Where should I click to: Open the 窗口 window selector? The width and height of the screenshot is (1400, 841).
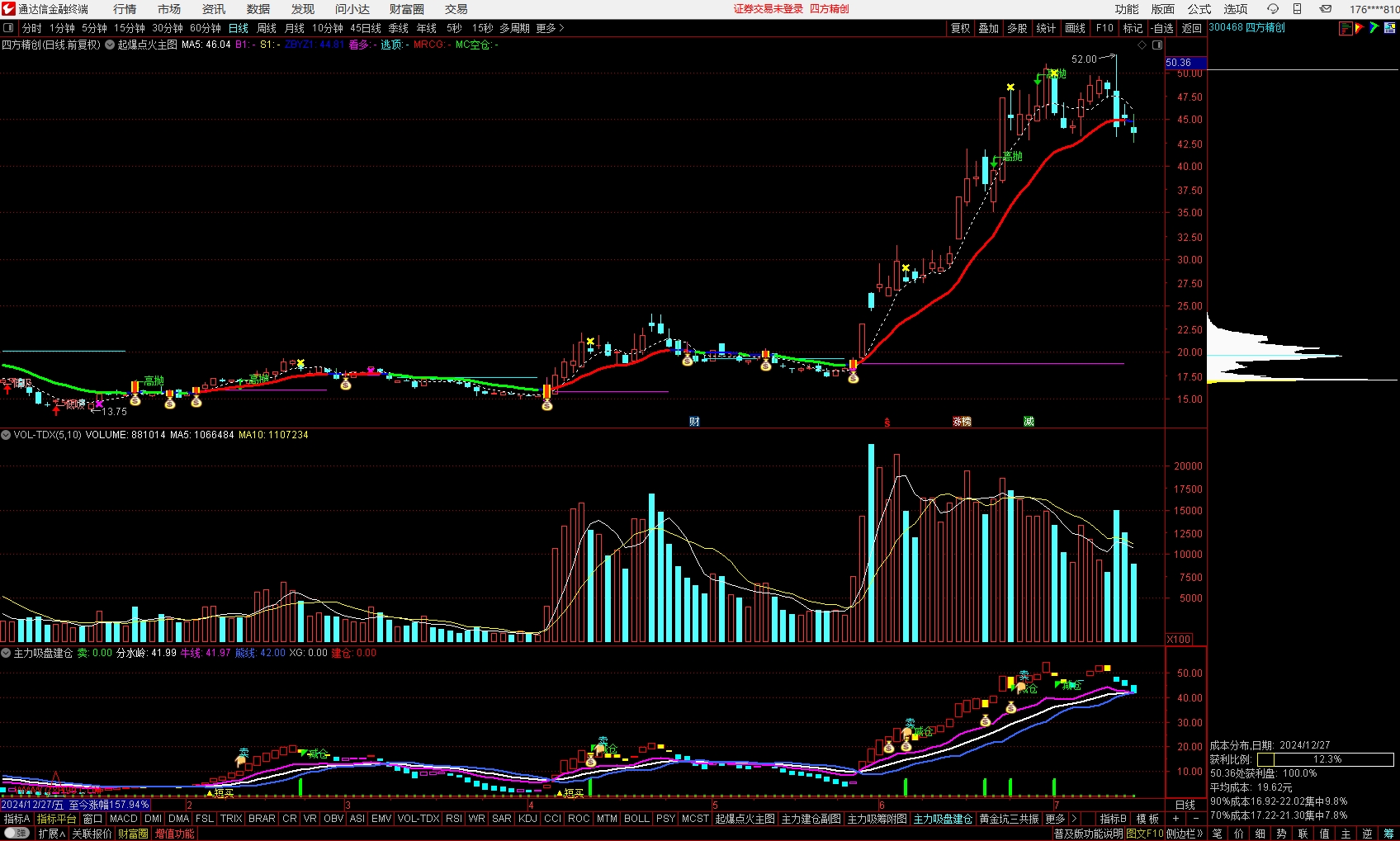click(92, 819)
